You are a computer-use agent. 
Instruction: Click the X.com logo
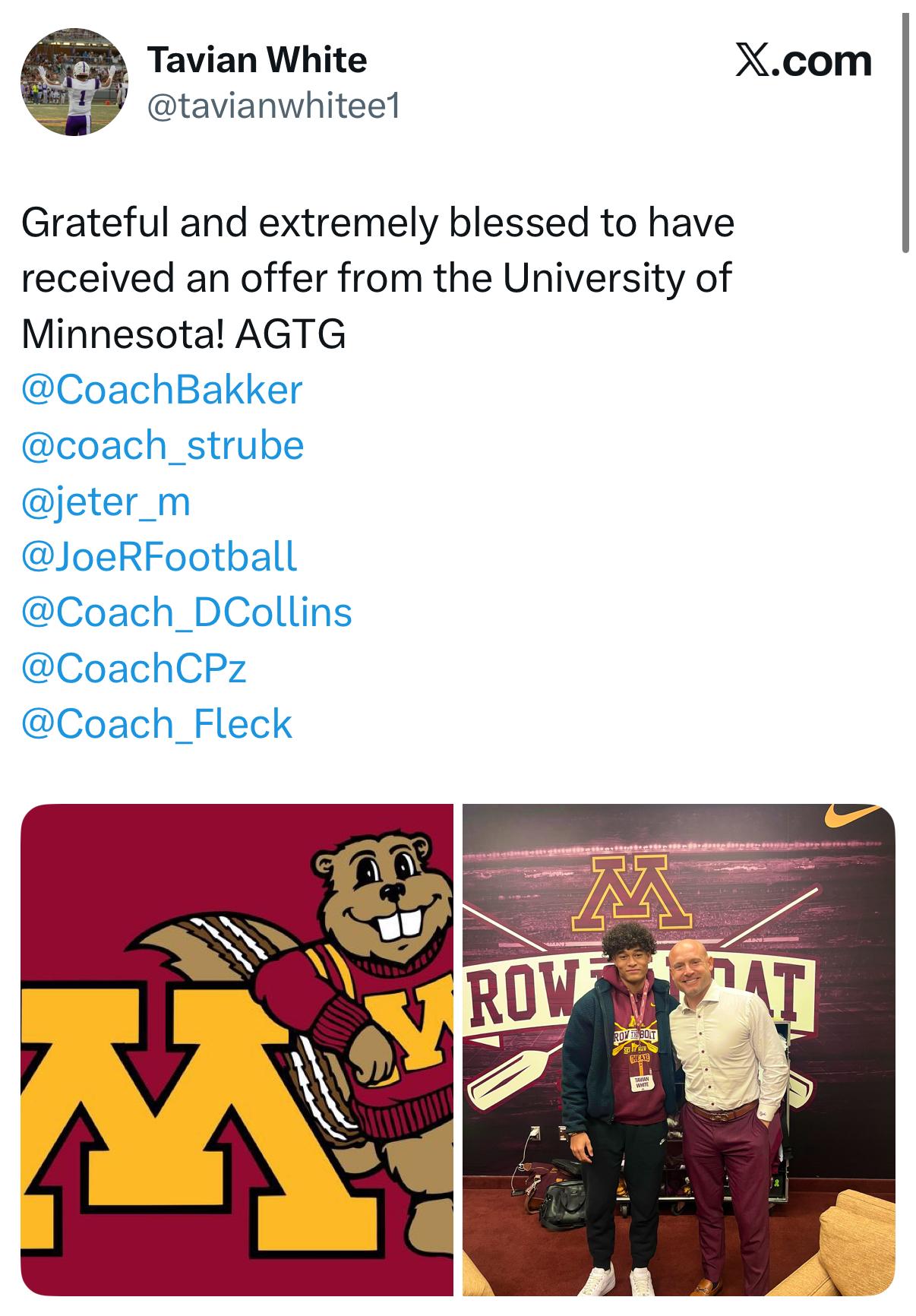pos(803,61)
